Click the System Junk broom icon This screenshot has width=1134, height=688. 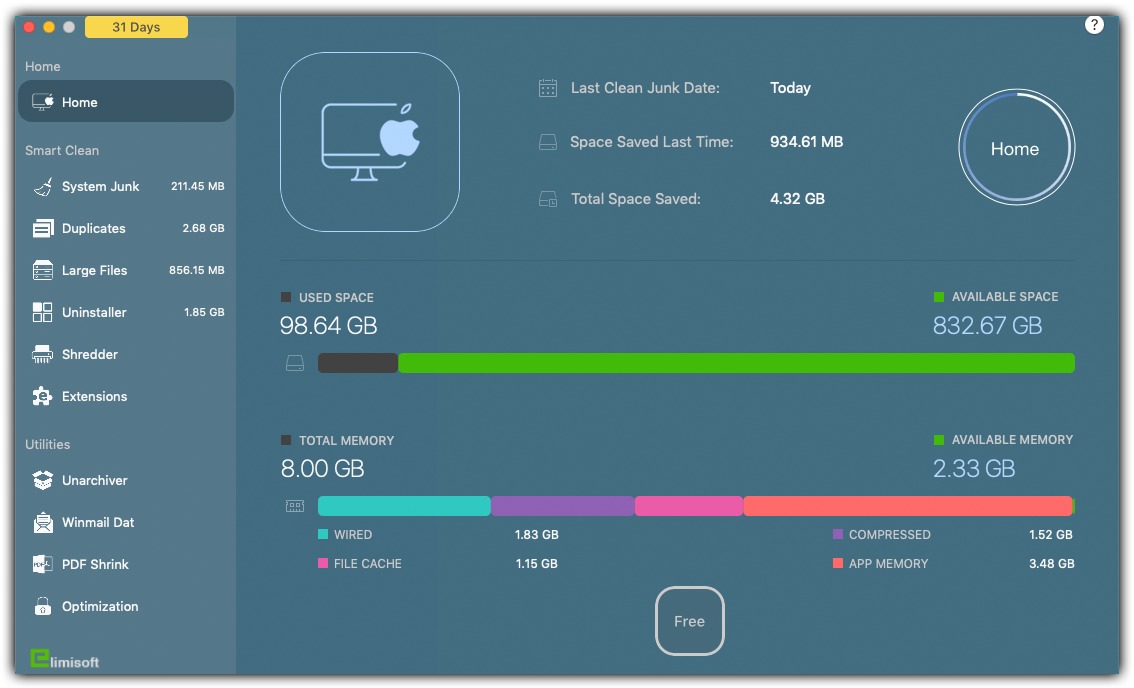(43, 187)
